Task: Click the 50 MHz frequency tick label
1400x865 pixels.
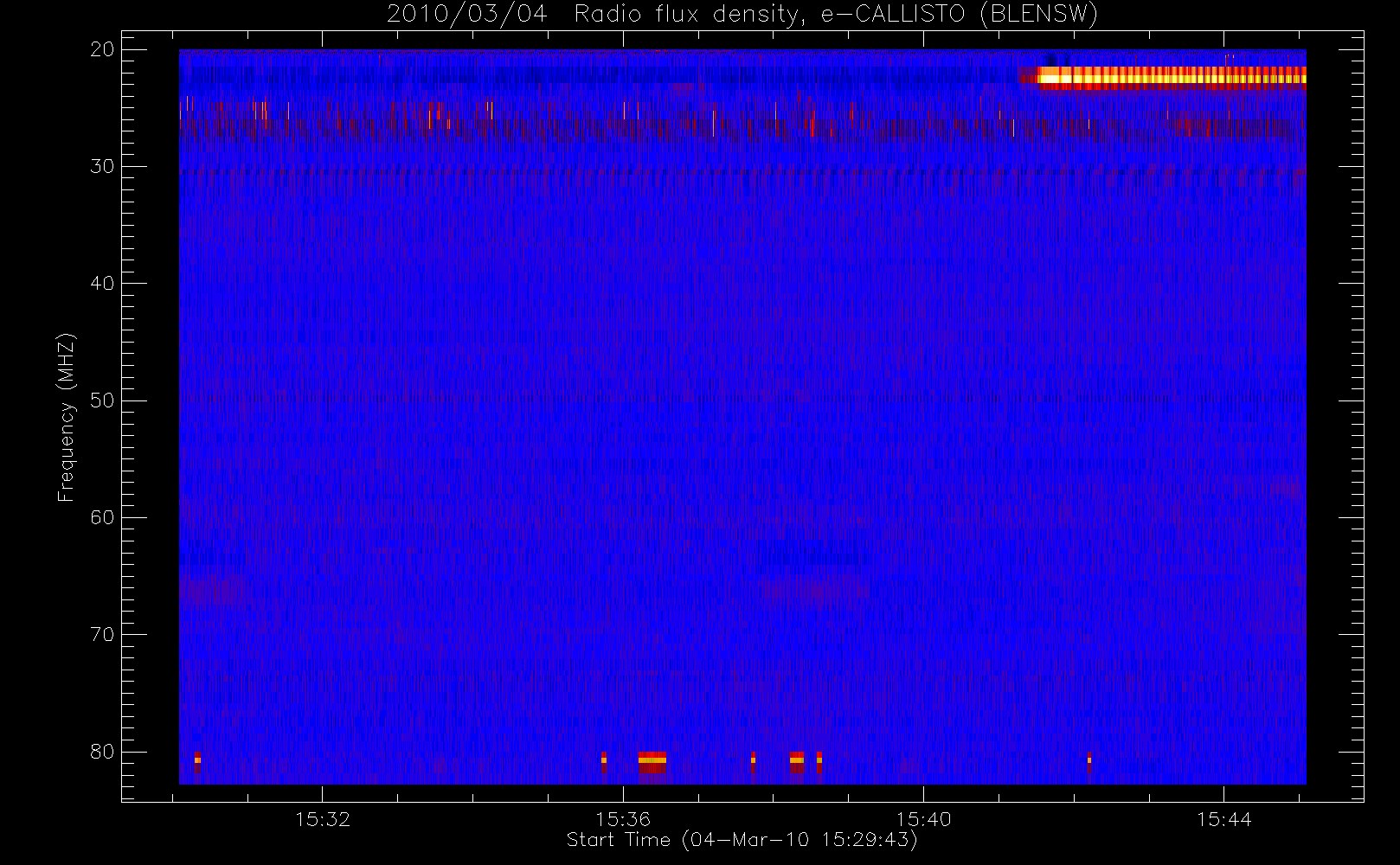Action: 102,400
